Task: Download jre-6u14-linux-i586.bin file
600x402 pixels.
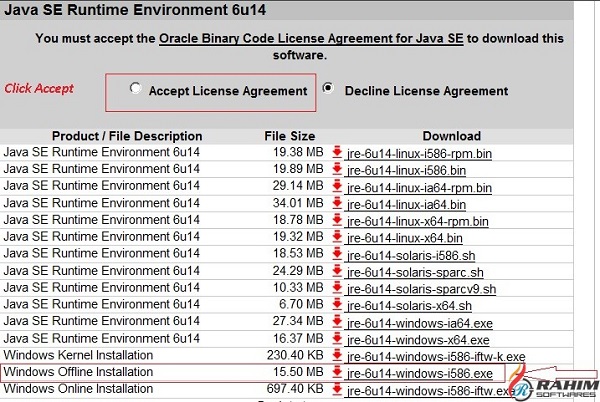Action: pyautogui.click(x=406, y=171)
